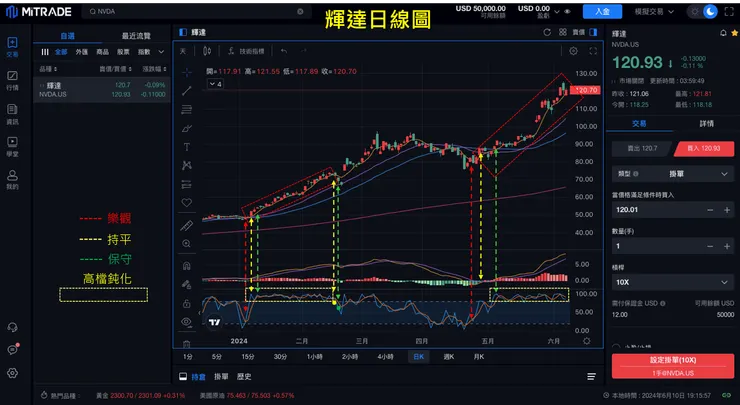Open the chat messages icon in sidebar
740x405 pixels.
coord(13,350)
